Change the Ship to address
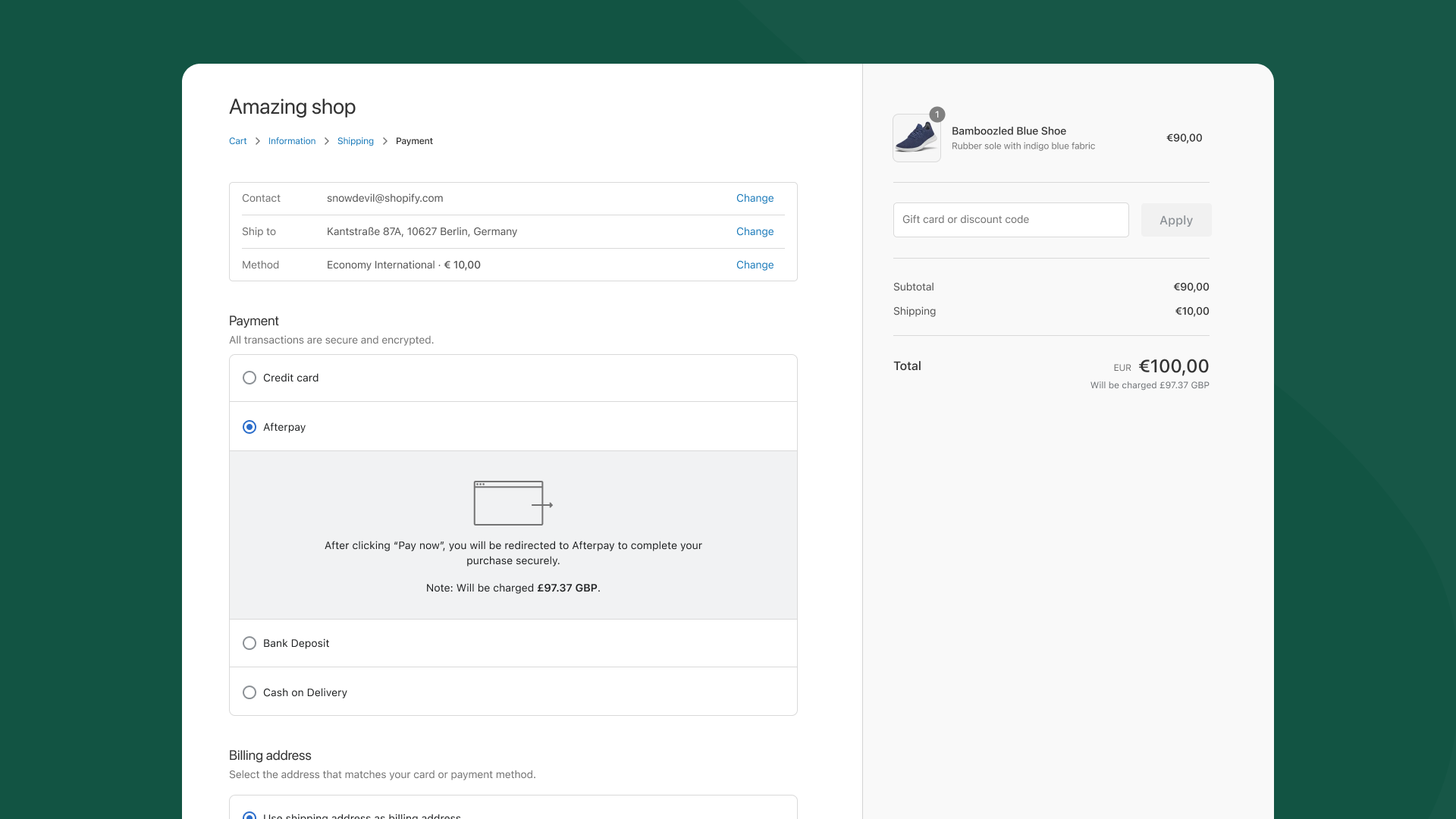The image size is (1456, 819). point(755,231)
